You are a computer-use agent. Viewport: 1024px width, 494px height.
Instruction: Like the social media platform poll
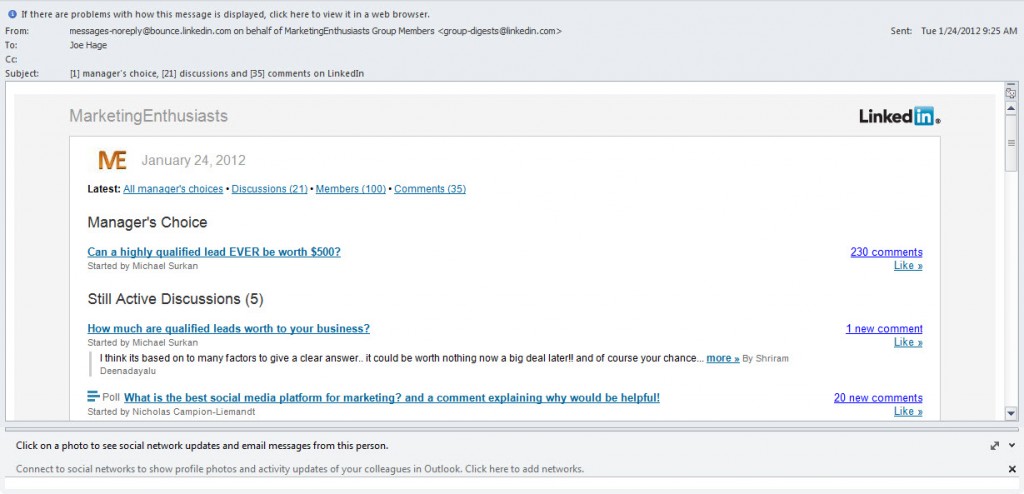point(908,412)
